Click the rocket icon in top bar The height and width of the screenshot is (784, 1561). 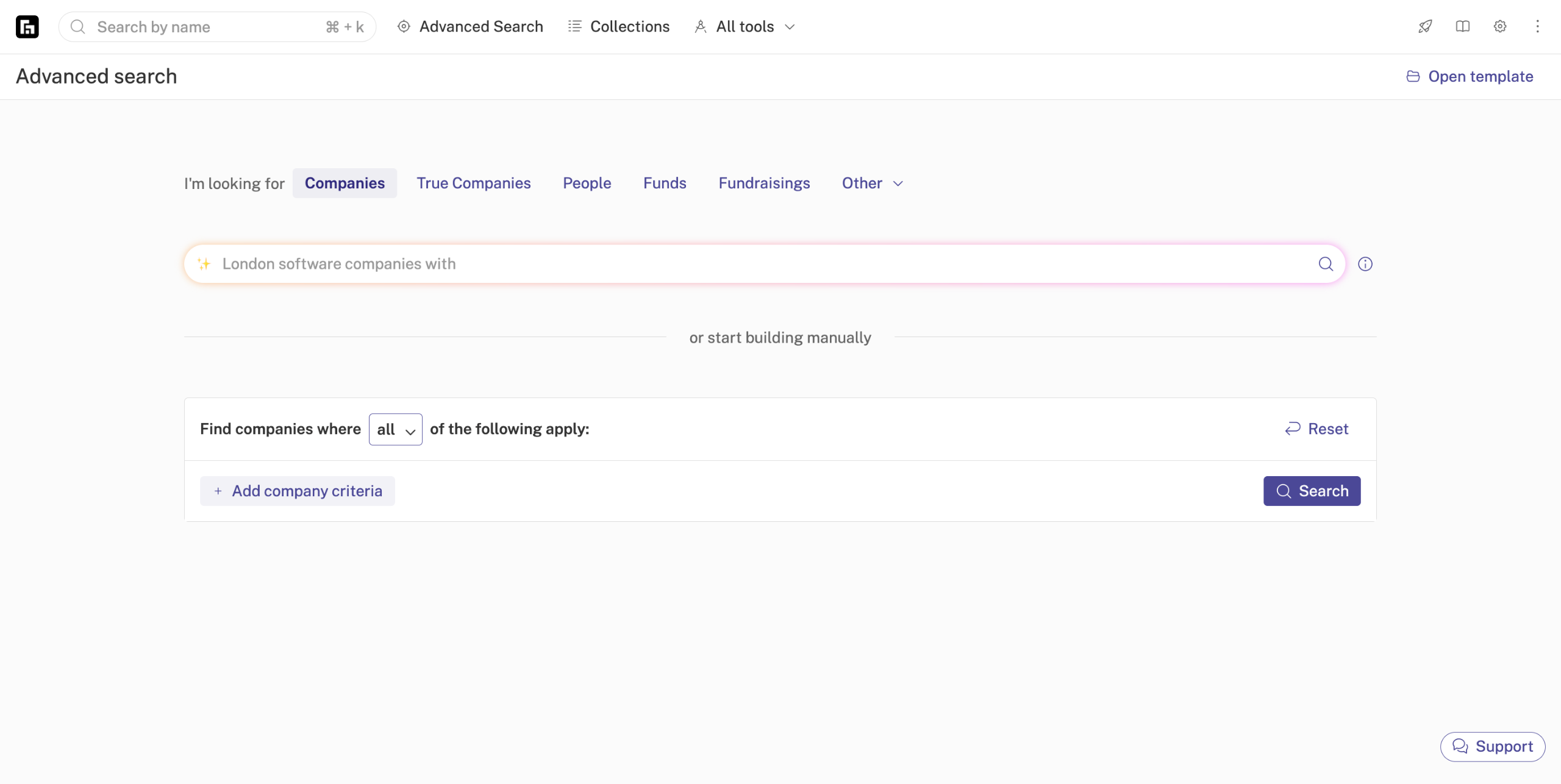coord(1425,26)
